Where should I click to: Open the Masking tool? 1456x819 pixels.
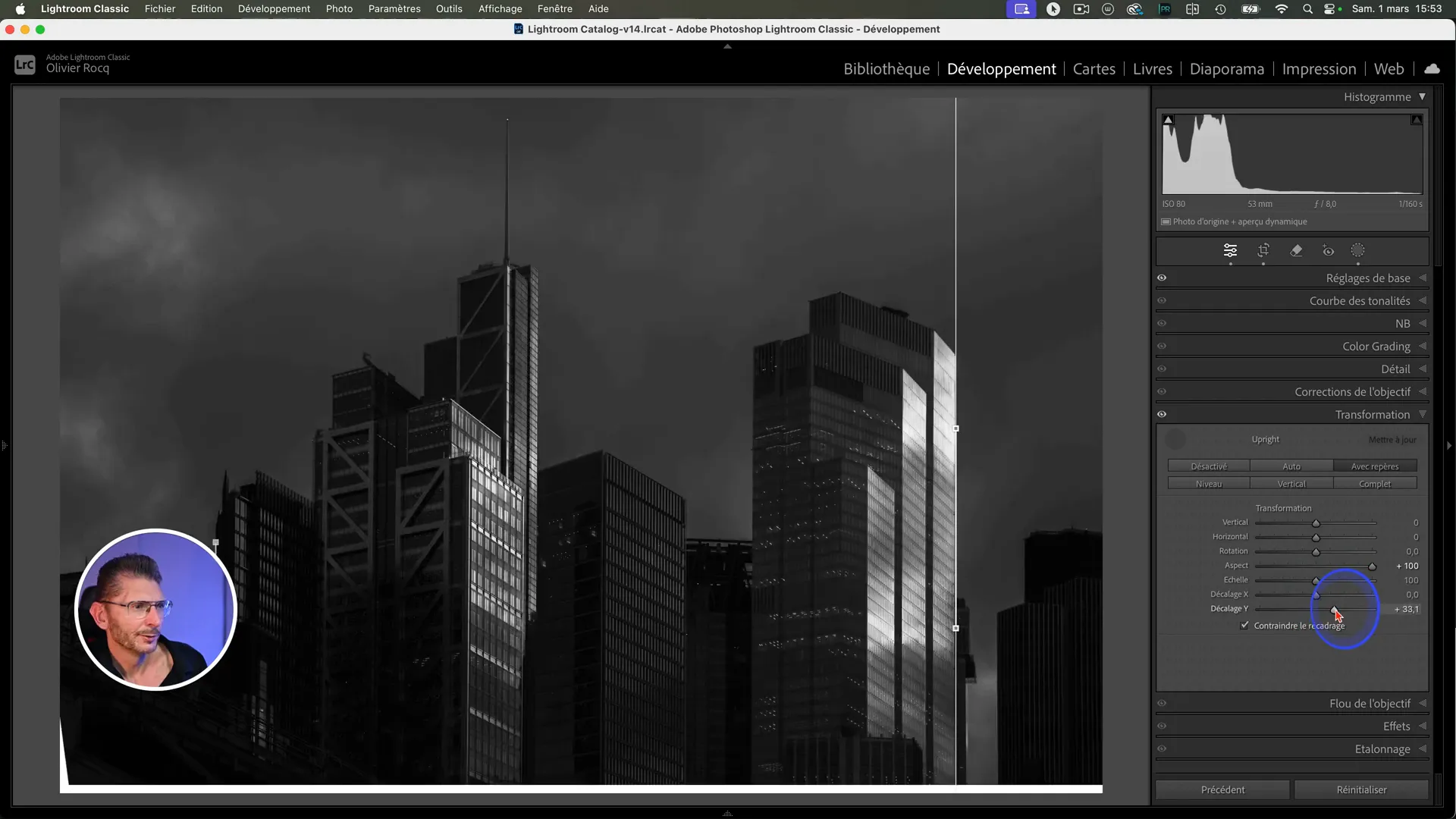point(1357,250)
